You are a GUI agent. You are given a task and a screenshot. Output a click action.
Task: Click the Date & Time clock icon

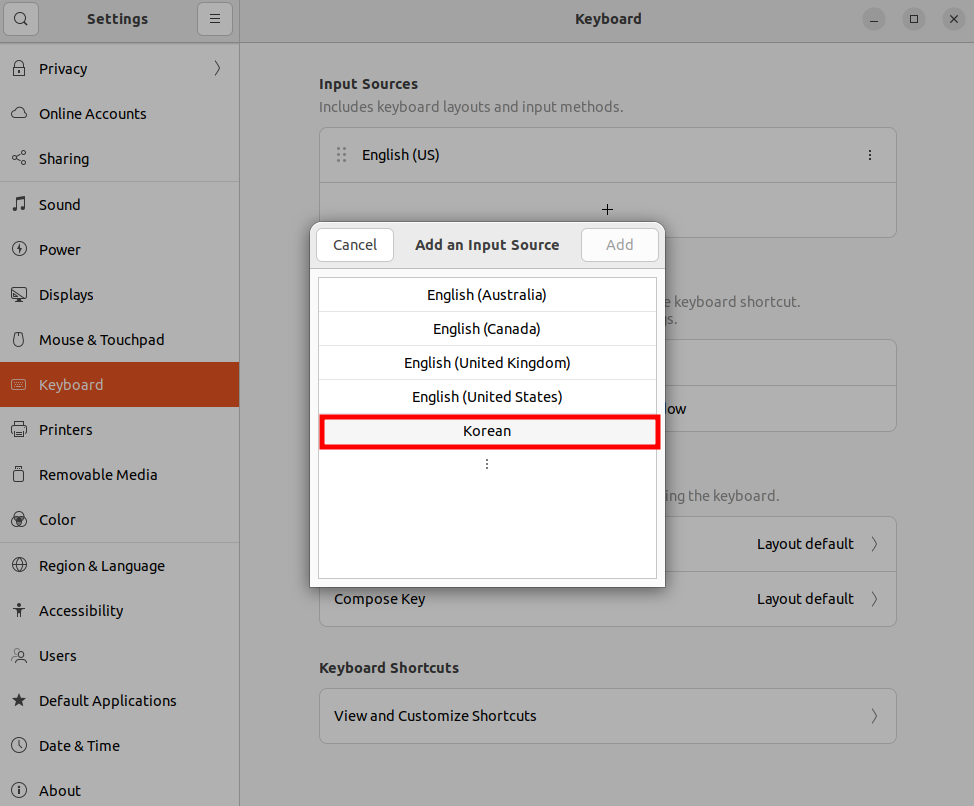pyautogui.click(x=19, y=745)
